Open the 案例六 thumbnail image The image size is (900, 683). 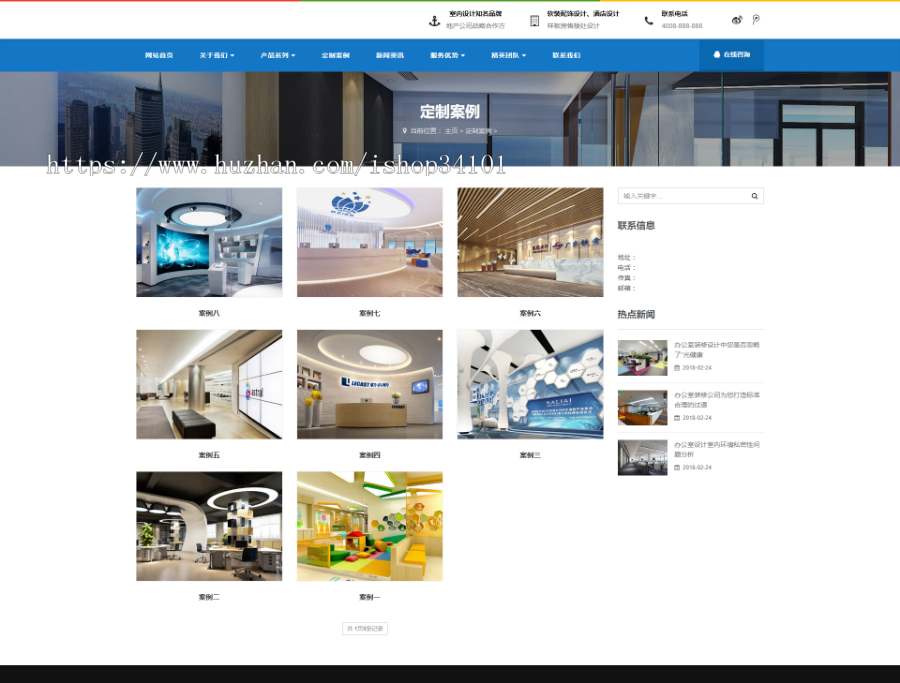click(530, 242)
